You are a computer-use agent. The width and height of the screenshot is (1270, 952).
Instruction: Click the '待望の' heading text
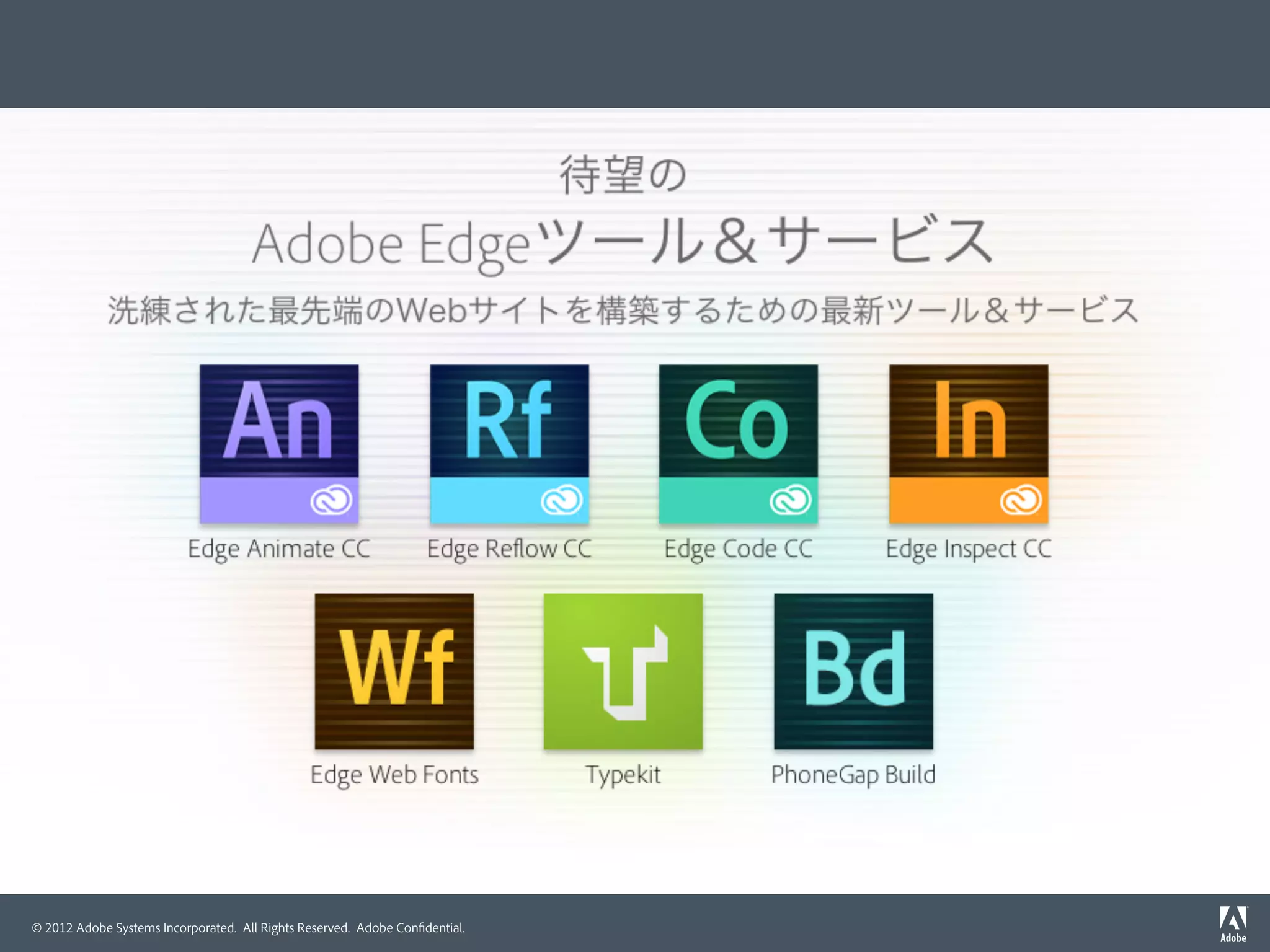point(623,175)
